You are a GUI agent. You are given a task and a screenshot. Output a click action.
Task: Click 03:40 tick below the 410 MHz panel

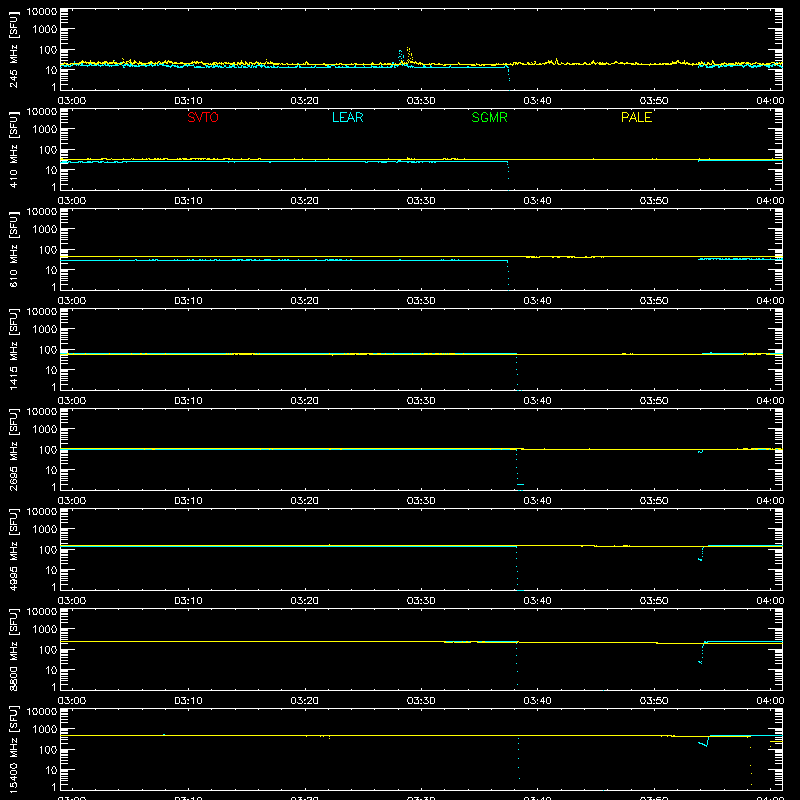point(537,201)
